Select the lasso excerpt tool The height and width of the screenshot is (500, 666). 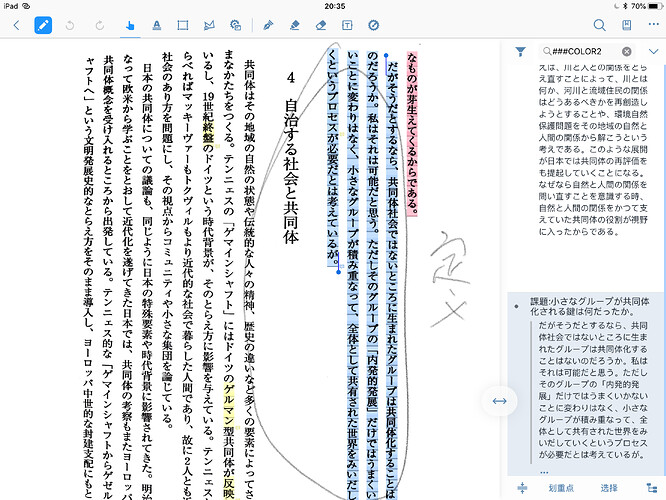pyautogui.click(x=209, y=25)
